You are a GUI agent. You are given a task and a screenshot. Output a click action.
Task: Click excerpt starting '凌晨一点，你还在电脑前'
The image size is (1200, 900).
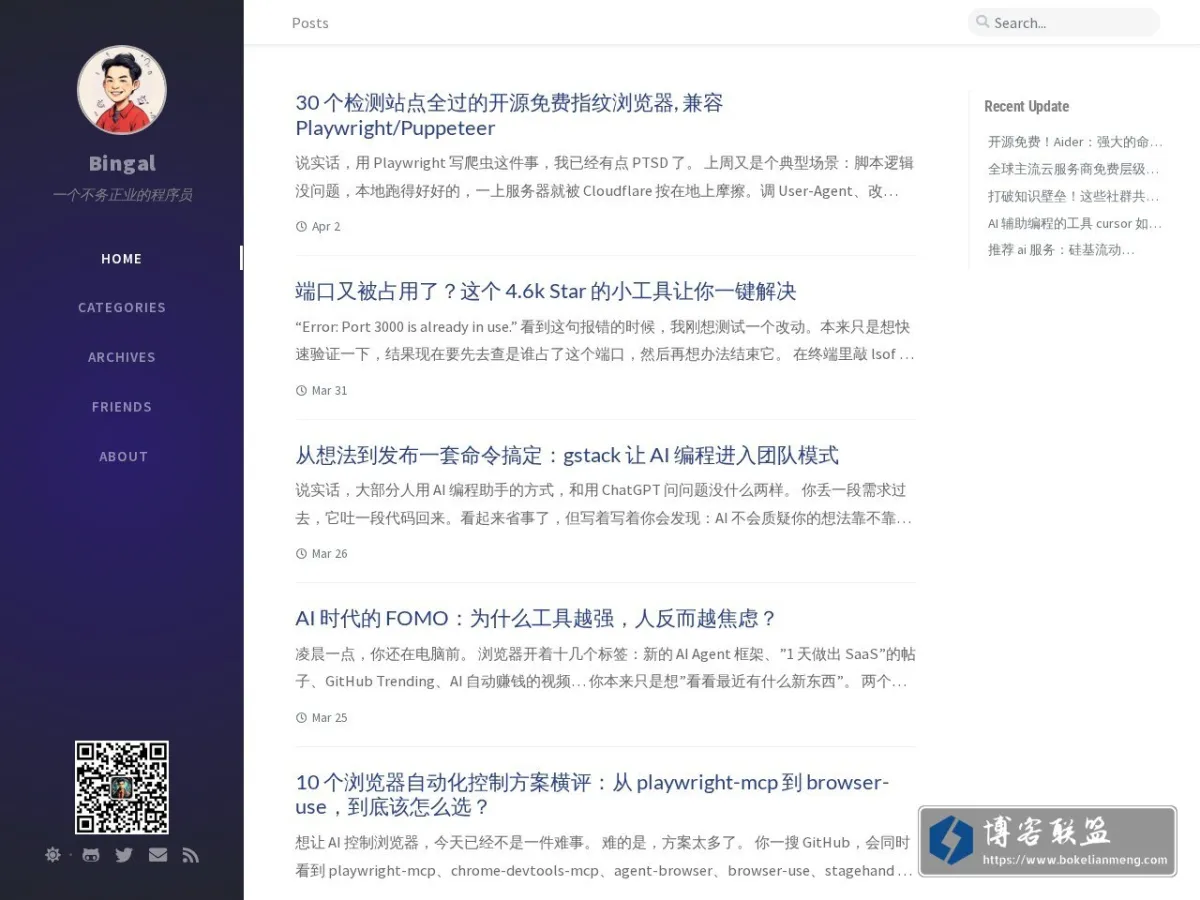pyautogui.click(x=605, y=668)
